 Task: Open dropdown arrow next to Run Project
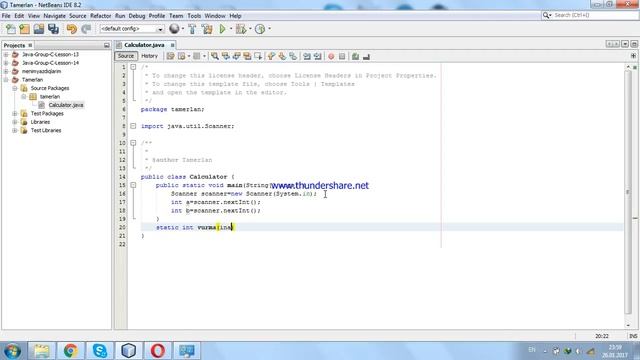tap(231, 29)
